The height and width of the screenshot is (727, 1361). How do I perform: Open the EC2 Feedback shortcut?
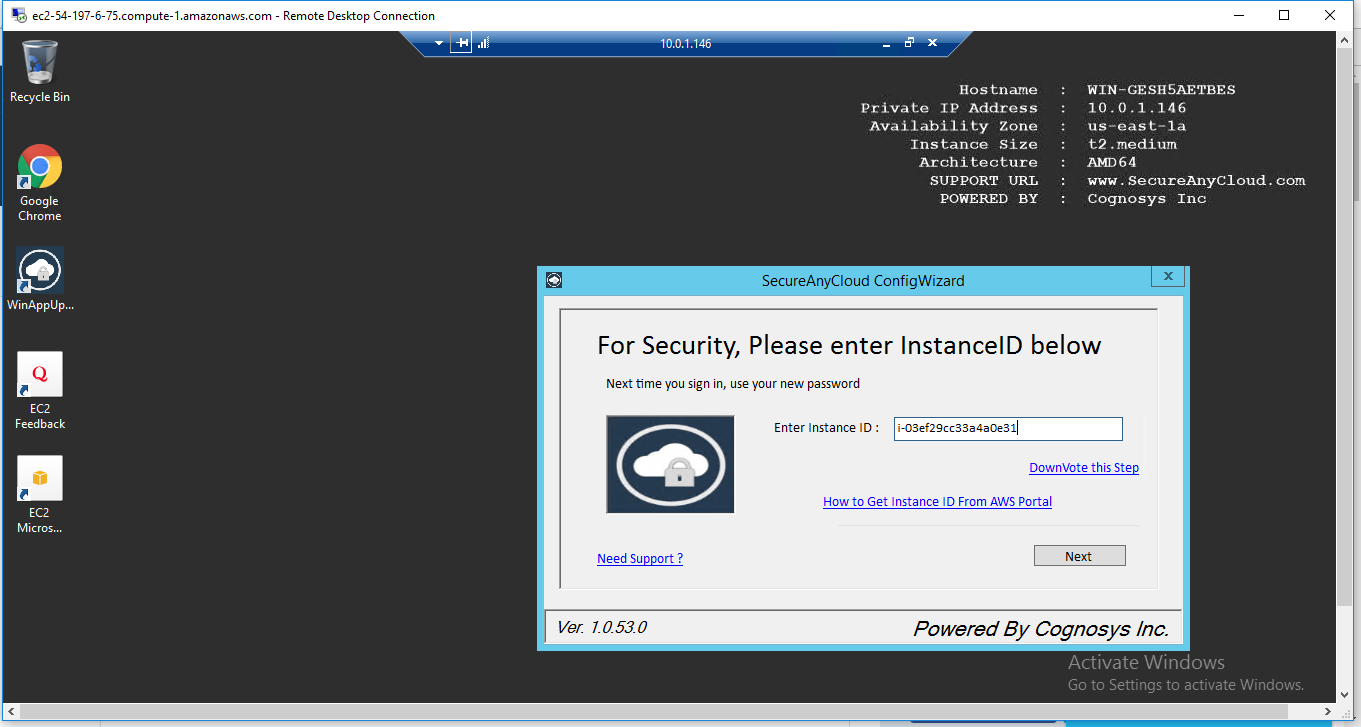[x=39, y=374]
